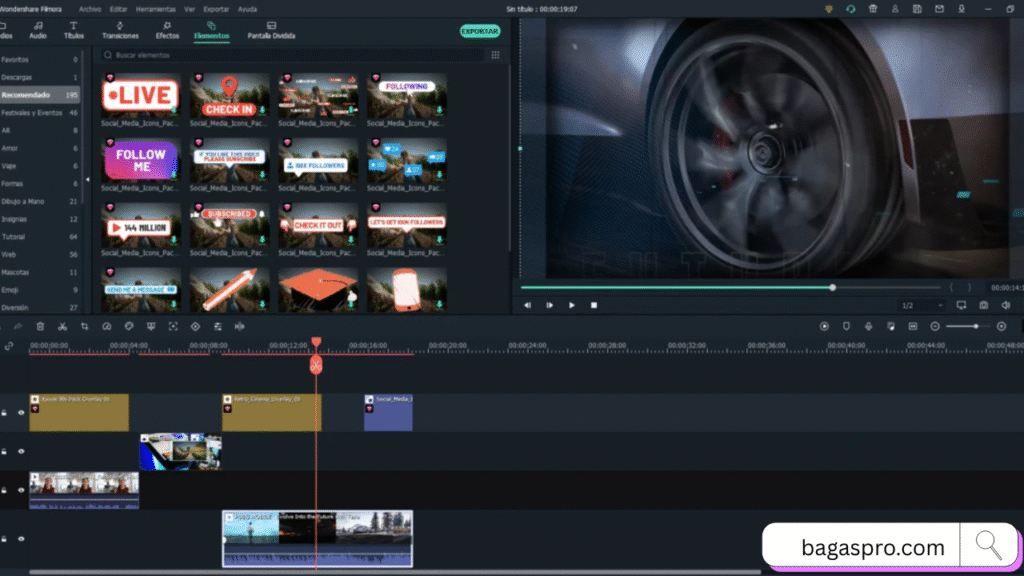Take a snapshot with the camera icon
This screenshot has width=1024, height=576.
tap(984, 305)
